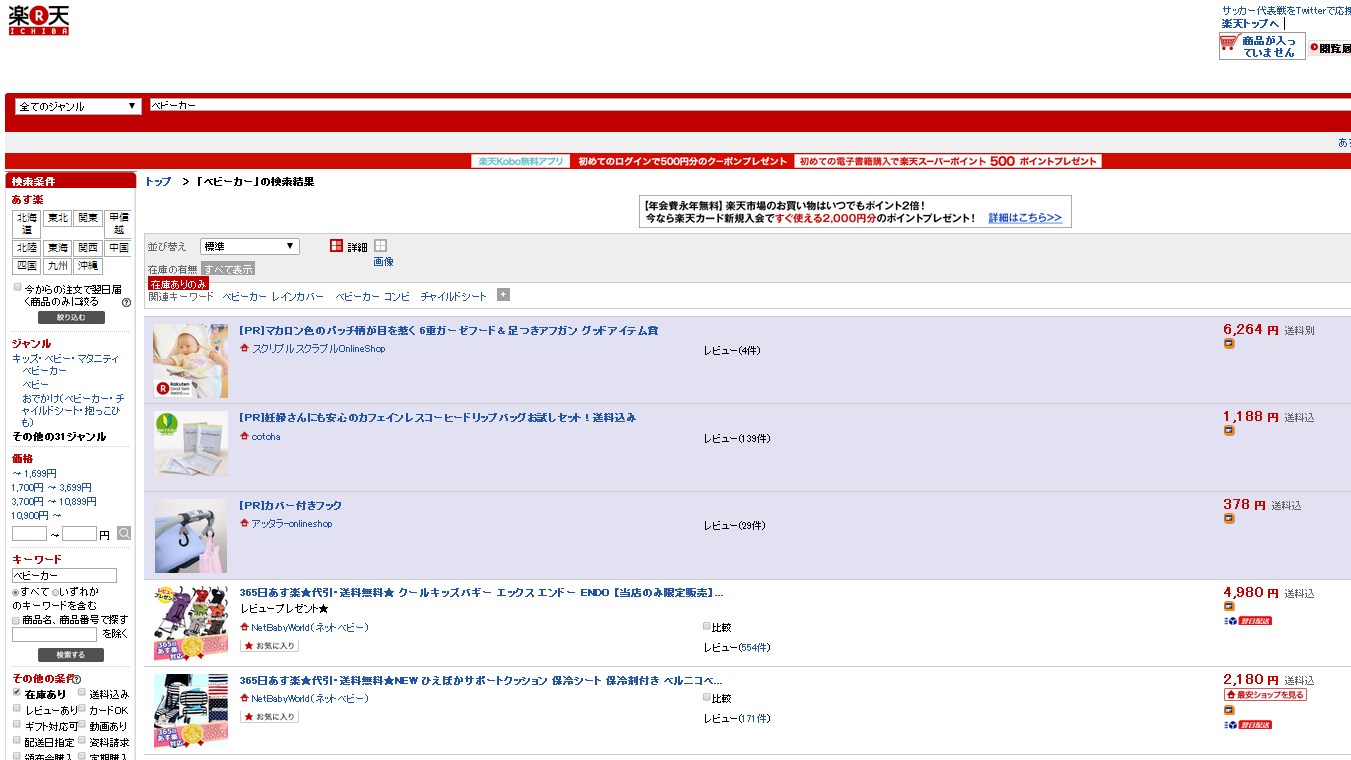The image size is (1351, 760).
Task: Click help icon next to その他の条件
Action: pos(77,680)
